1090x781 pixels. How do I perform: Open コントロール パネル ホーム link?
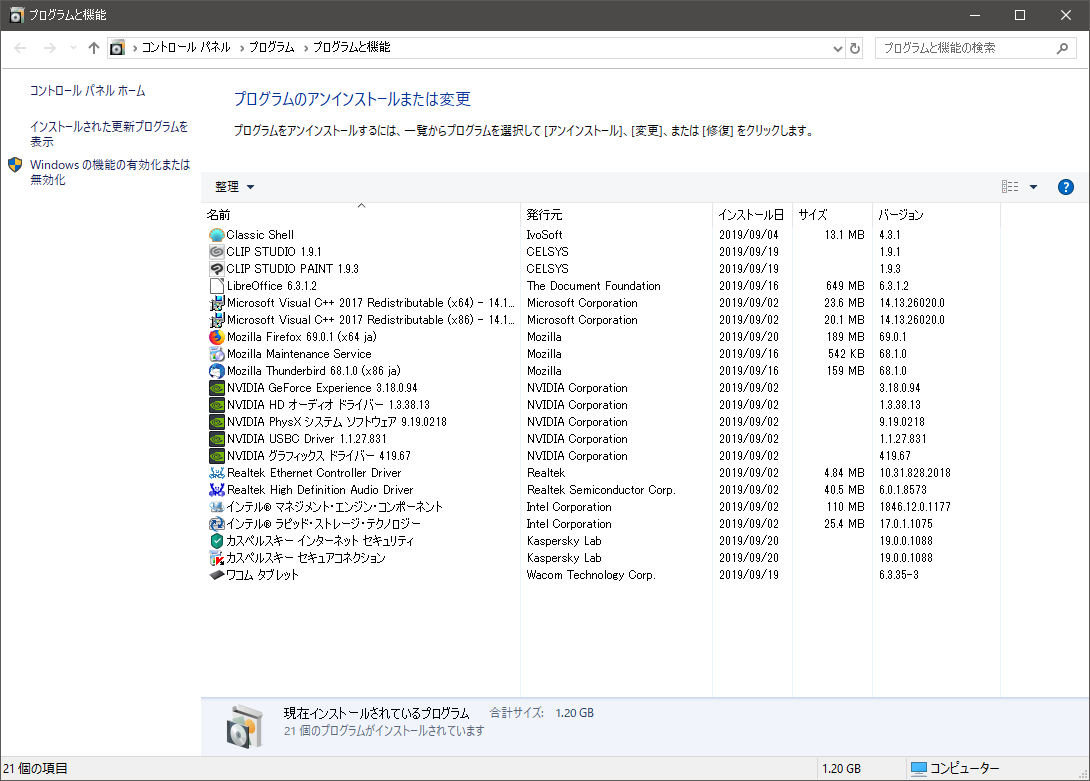coord(88,91)
